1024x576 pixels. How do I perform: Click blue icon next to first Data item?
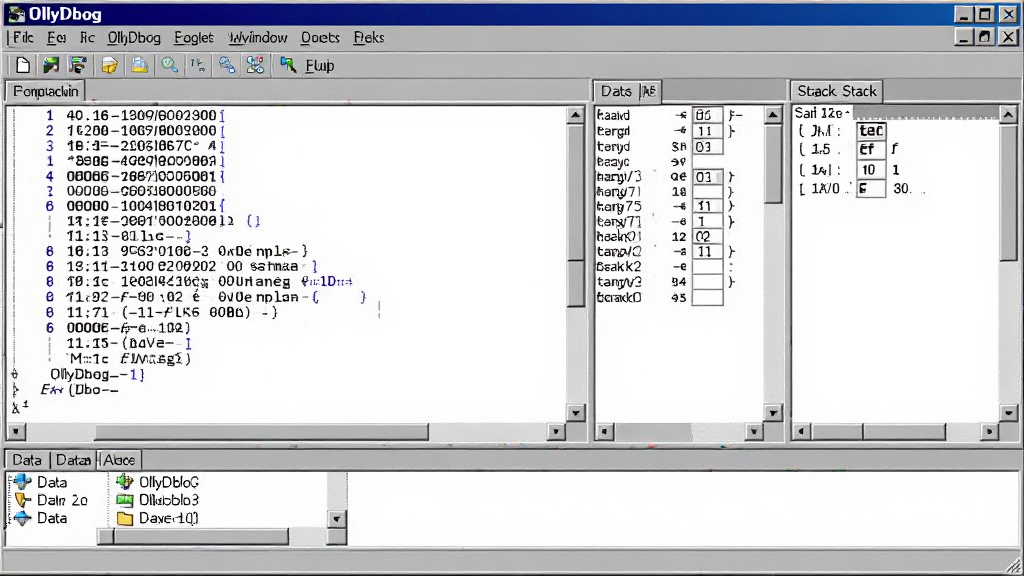point(22,482)
